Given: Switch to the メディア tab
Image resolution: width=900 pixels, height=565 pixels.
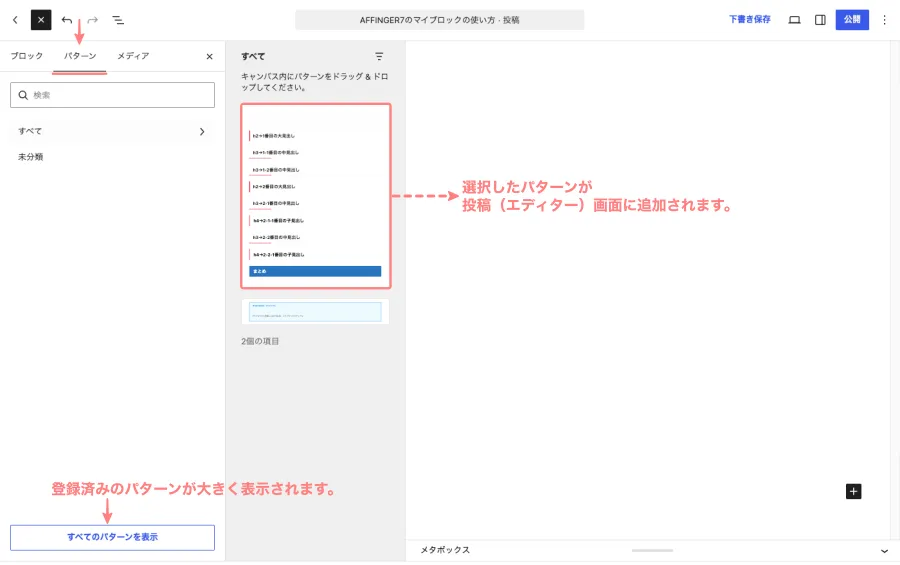Looking at the screenshot, I should tap(133, 56).
